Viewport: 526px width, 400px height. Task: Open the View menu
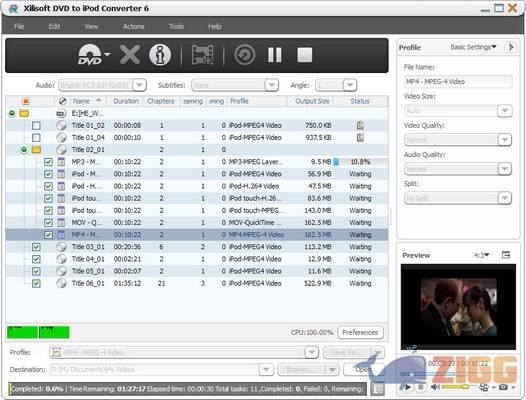click(91, 27)
